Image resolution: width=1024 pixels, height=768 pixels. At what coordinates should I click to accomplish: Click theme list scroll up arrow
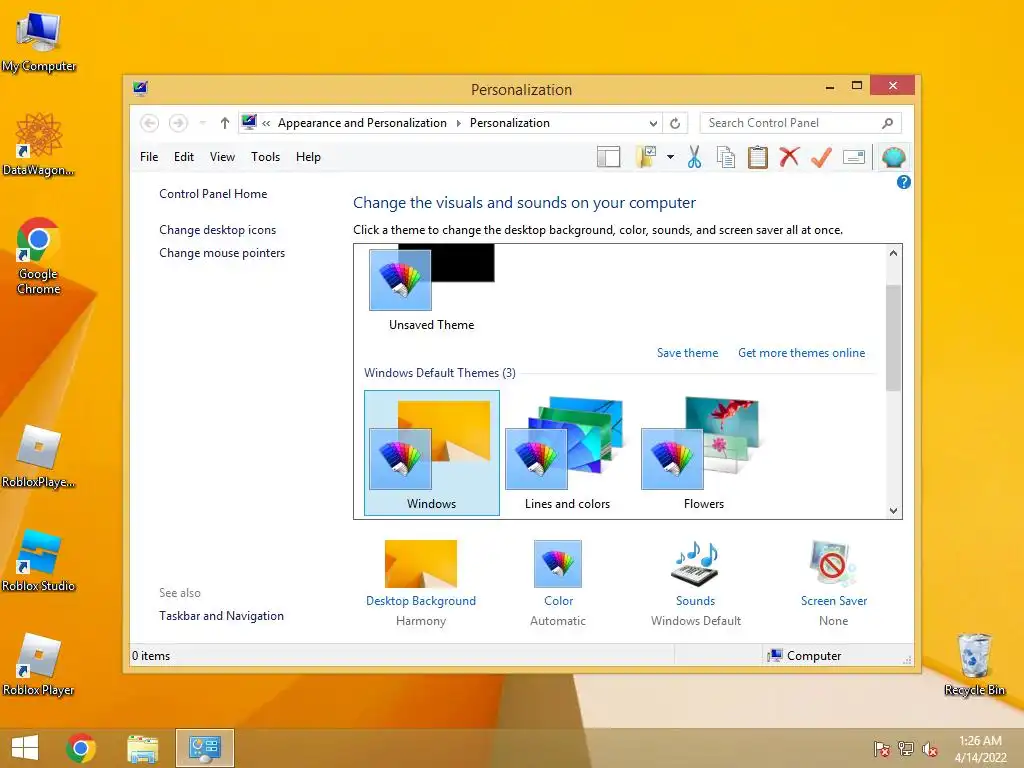893,253
